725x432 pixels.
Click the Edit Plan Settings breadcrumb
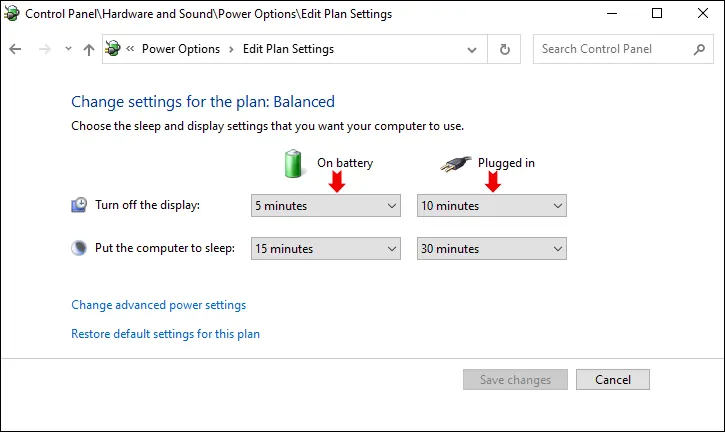pos(288,49)
